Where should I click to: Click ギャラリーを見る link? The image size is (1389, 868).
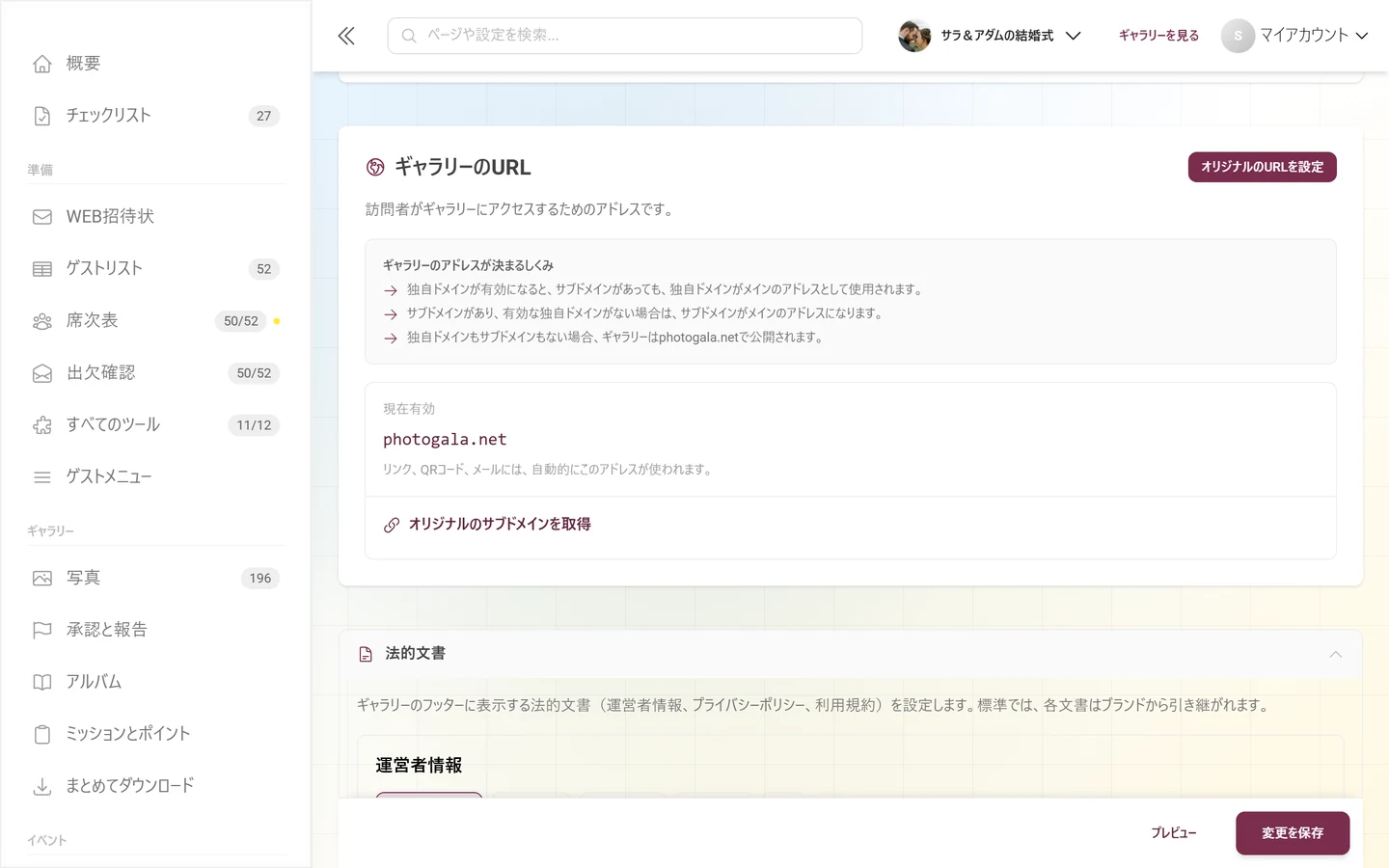click(1158, 36)
